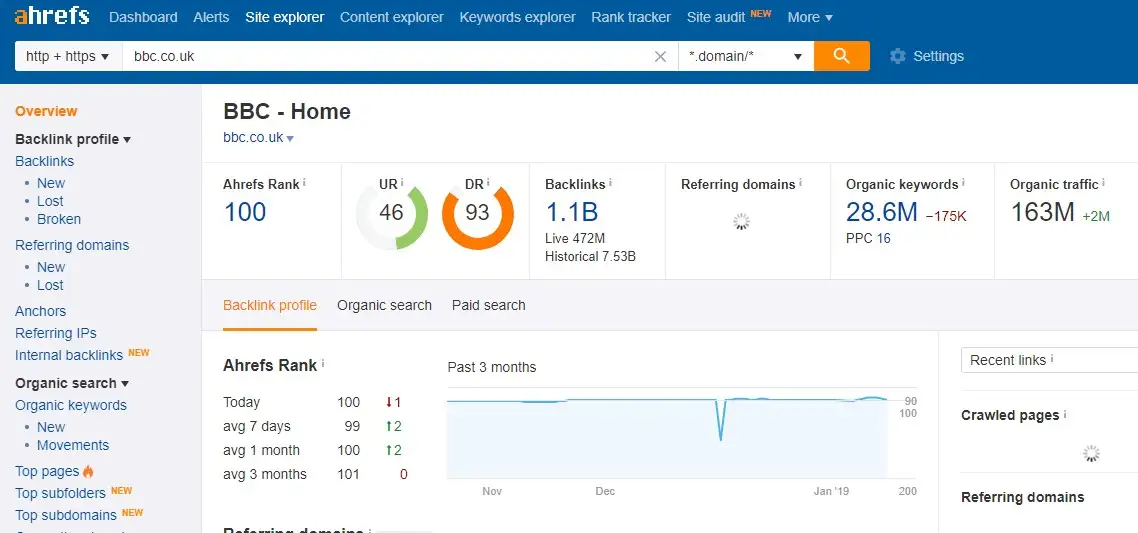This screenshot has width=1138, height=533.
Task: Click the info icon beside Organic traffic
Action: click(1104, 183)
